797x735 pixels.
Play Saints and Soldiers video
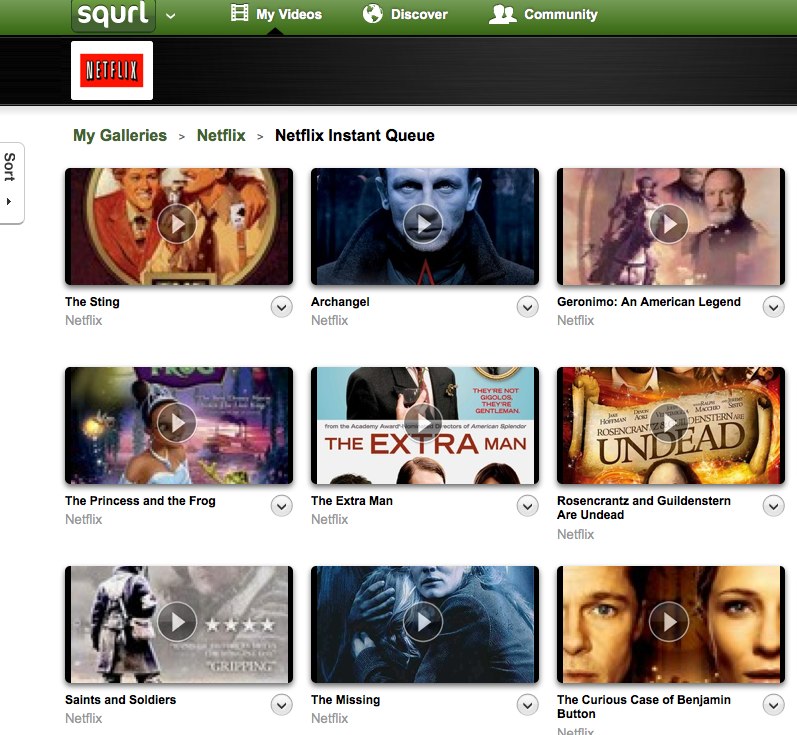(177, 621)
